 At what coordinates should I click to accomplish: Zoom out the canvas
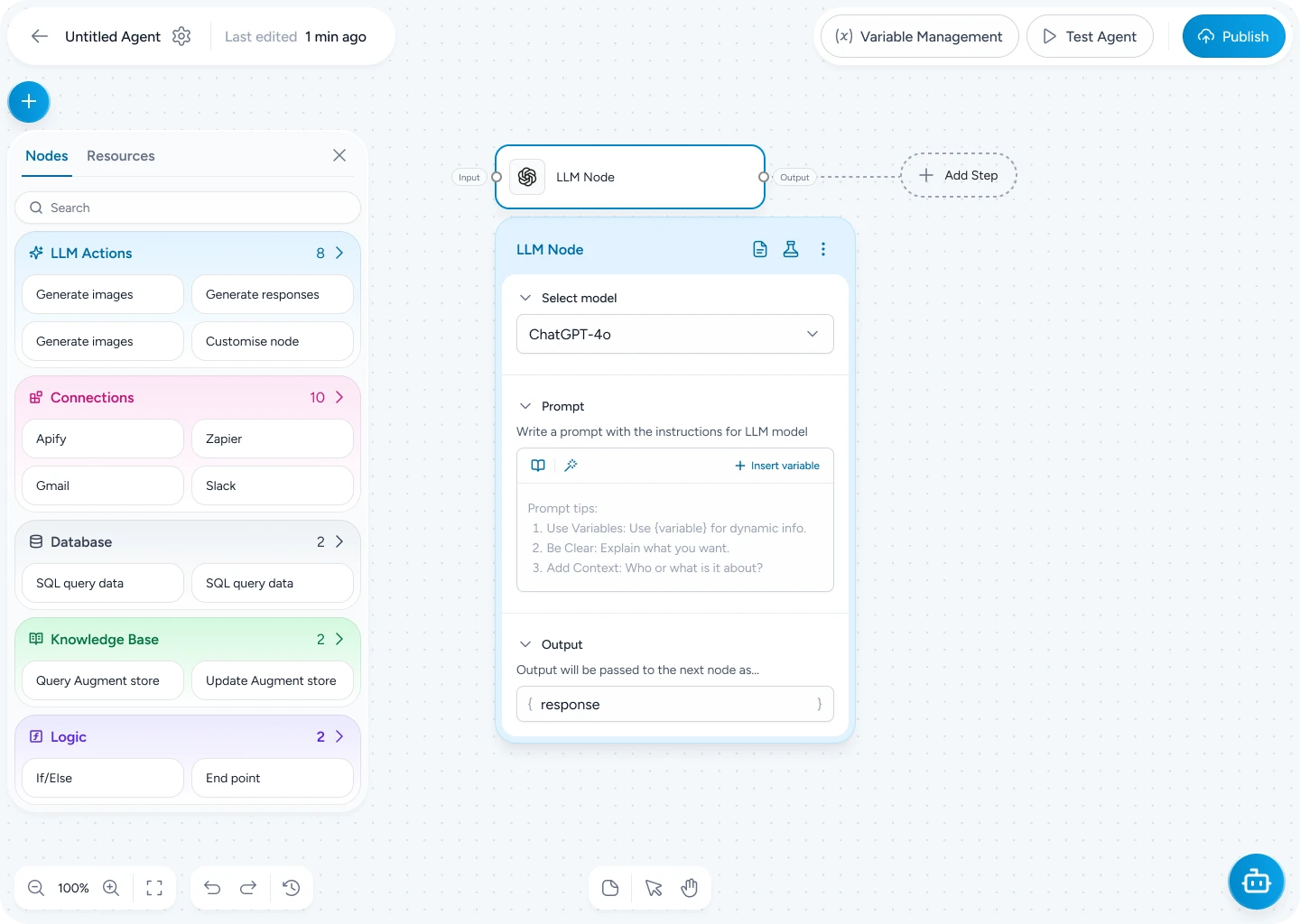click(x=36, y=888)
